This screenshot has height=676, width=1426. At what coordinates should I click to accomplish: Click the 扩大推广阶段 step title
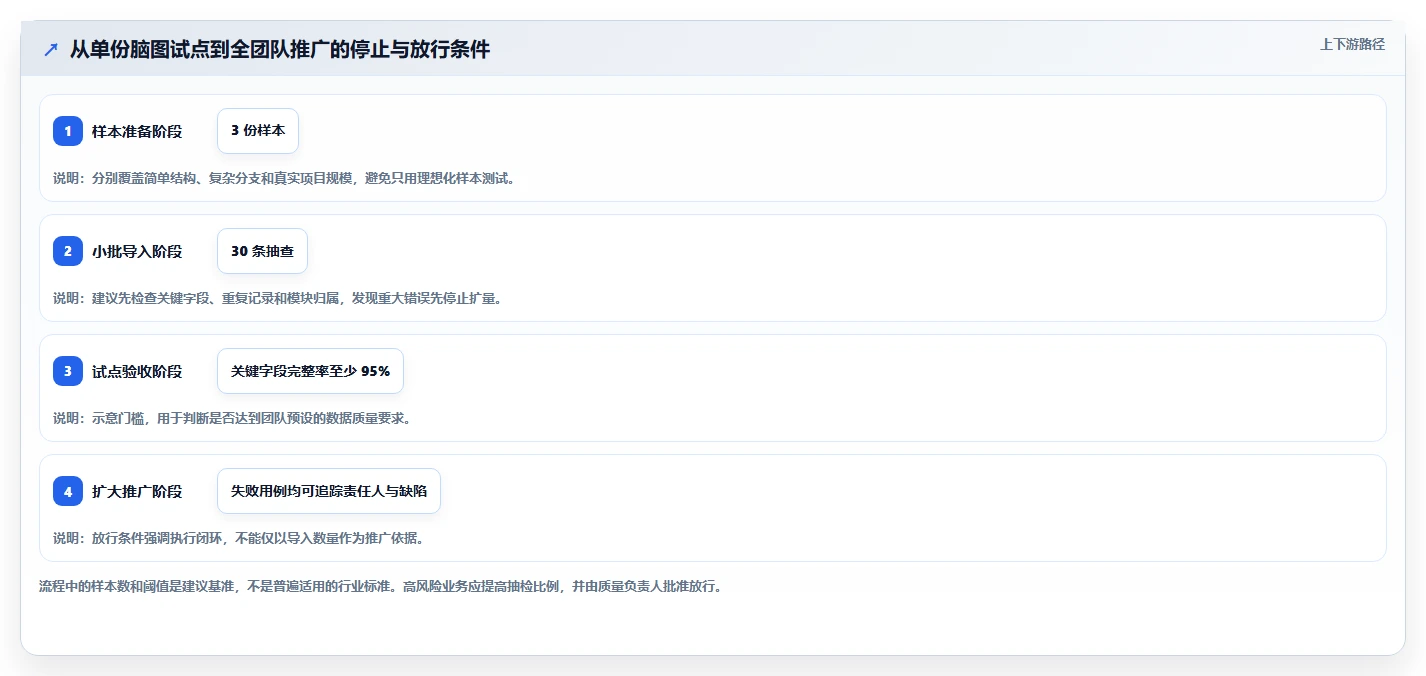pyautogui.click(x=137, y=491)
